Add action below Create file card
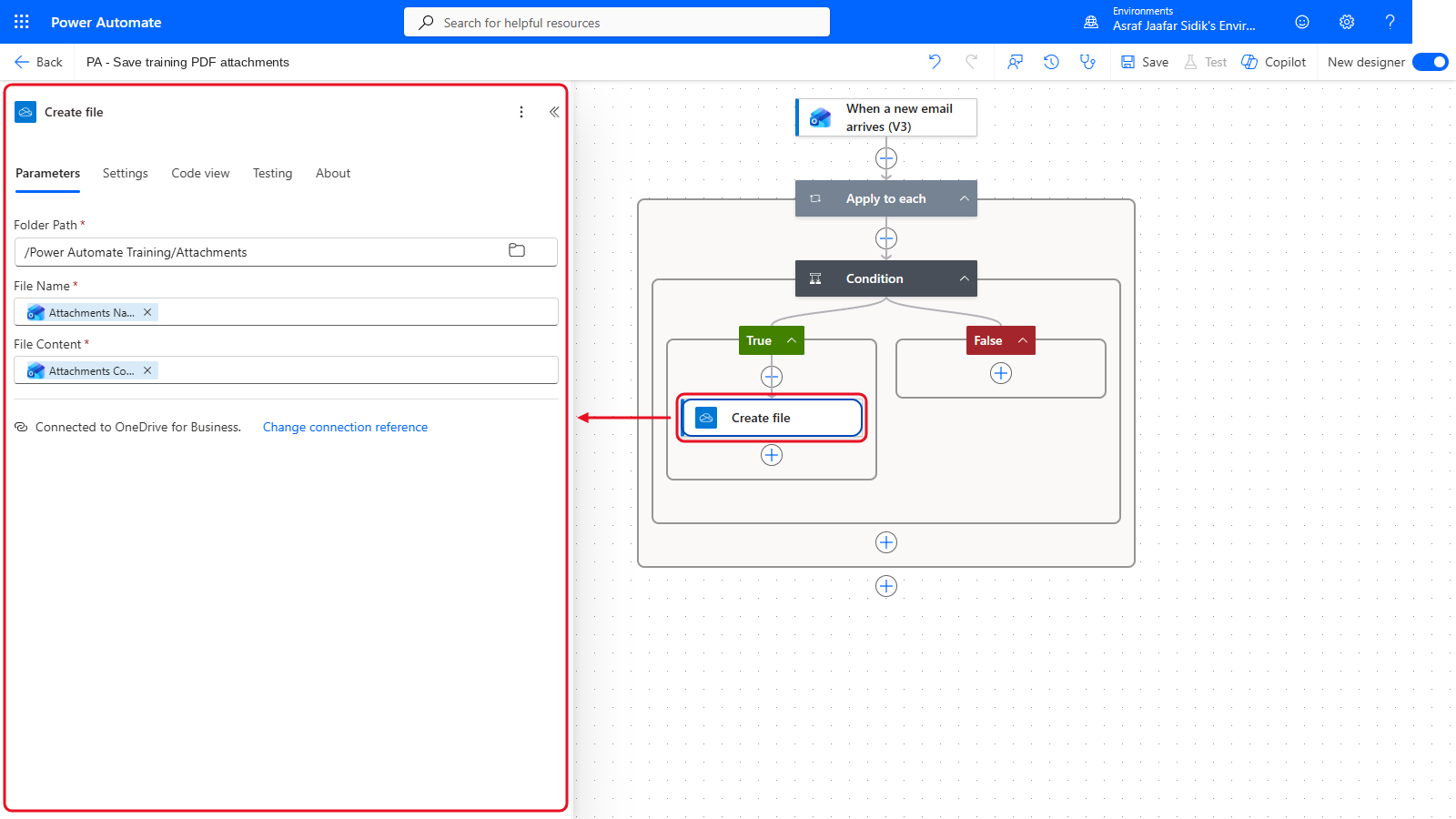The width and height of the screenshot is (1456, 819). coord(772,455)
